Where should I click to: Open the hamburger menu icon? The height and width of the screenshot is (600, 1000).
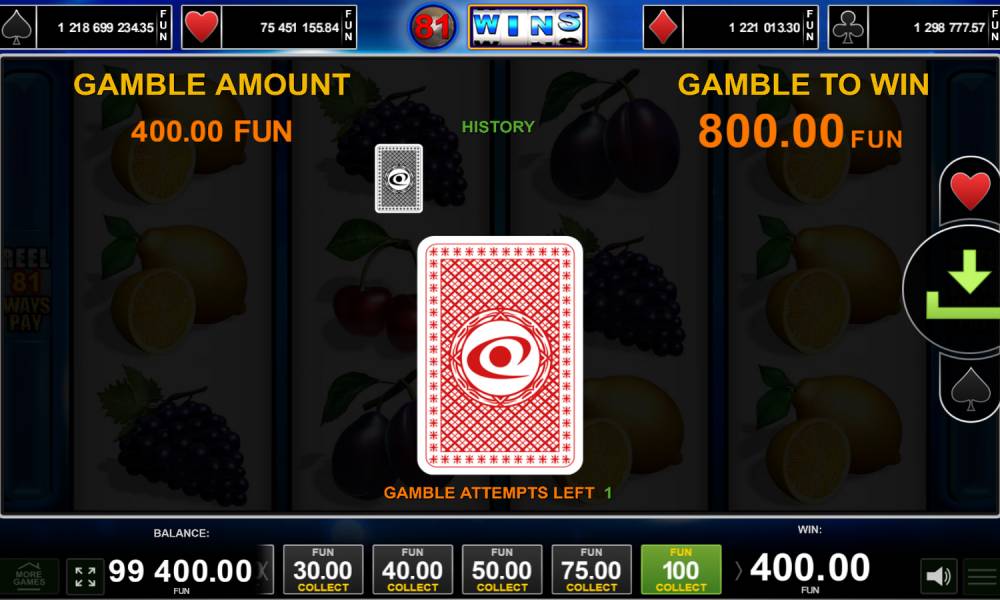coord(982,576)
